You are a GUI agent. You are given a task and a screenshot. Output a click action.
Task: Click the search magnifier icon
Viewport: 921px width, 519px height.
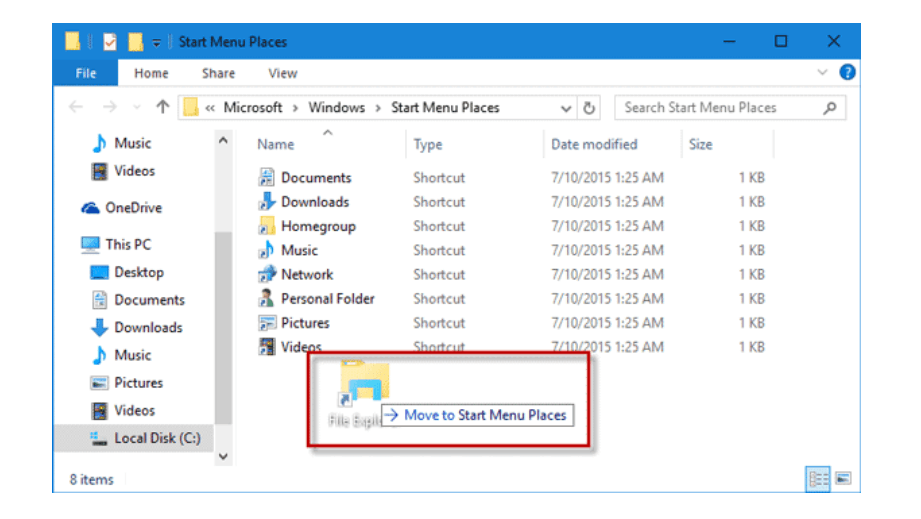click(x=830, y=108)
